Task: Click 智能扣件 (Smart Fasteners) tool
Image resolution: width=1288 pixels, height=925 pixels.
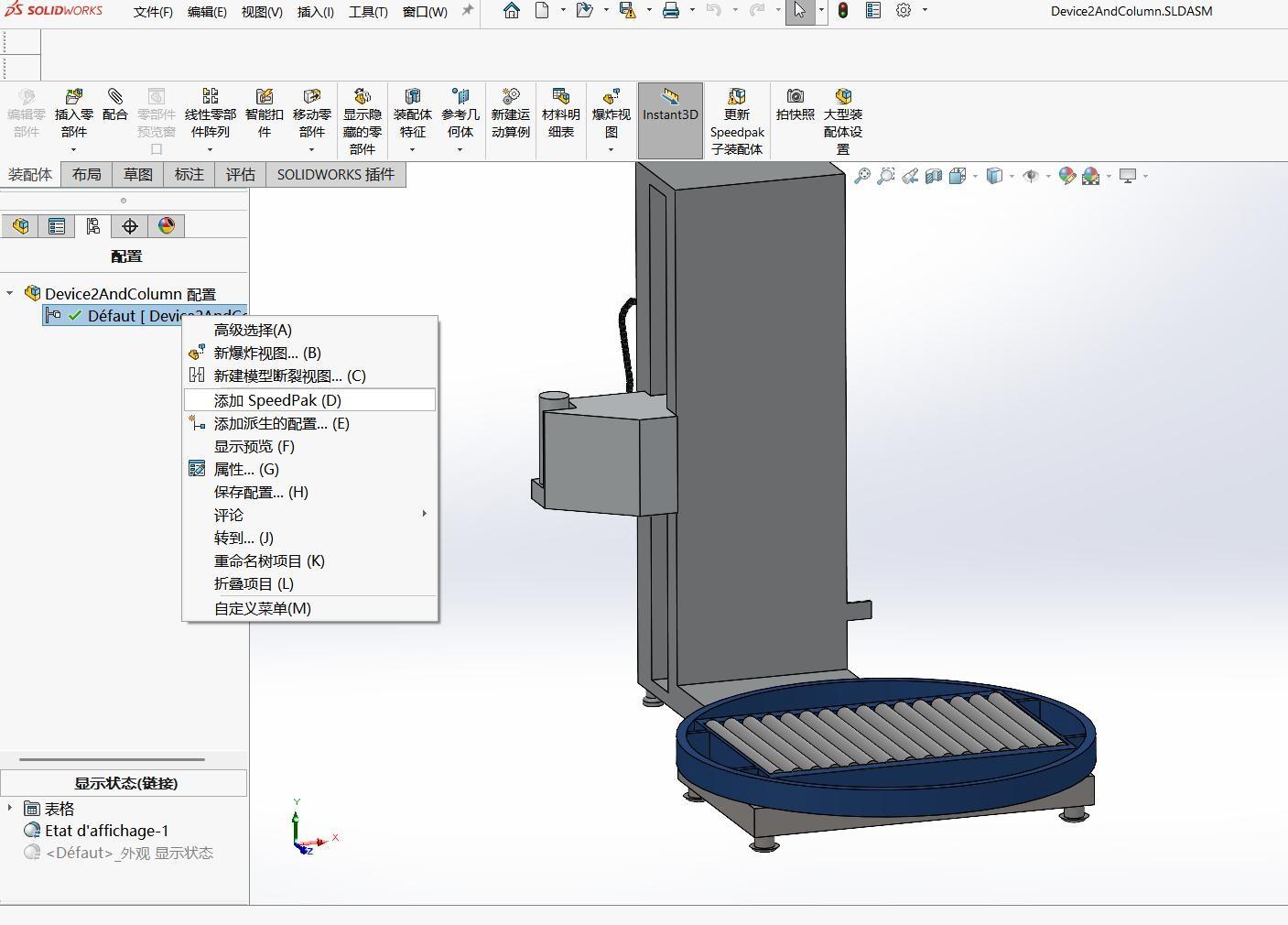Action: [x=265, y=114]
